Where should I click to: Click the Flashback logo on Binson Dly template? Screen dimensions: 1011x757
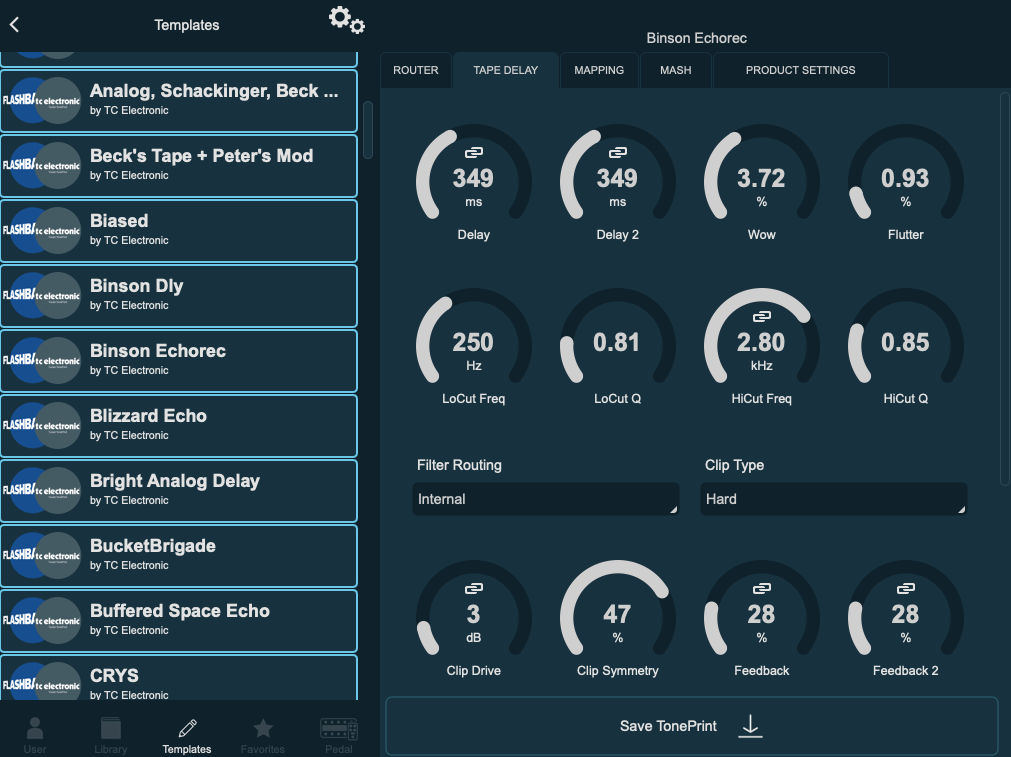[42, 295]
